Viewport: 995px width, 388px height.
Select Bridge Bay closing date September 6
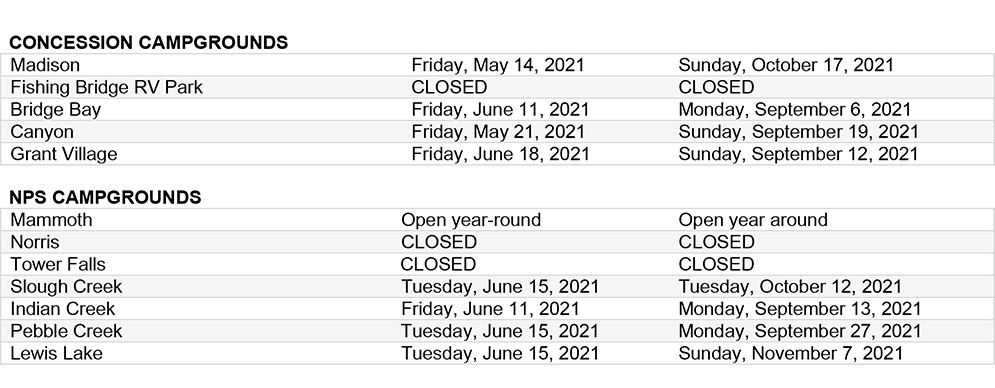click(x=794, y=109)
